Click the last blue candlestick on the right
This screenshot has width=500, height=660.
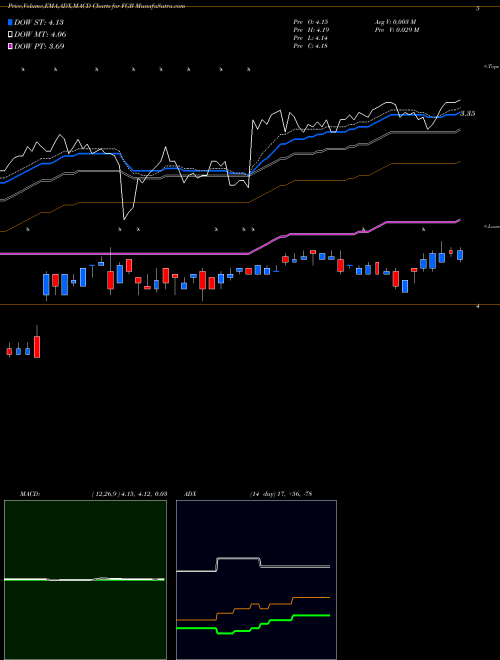tap(460, 255)
